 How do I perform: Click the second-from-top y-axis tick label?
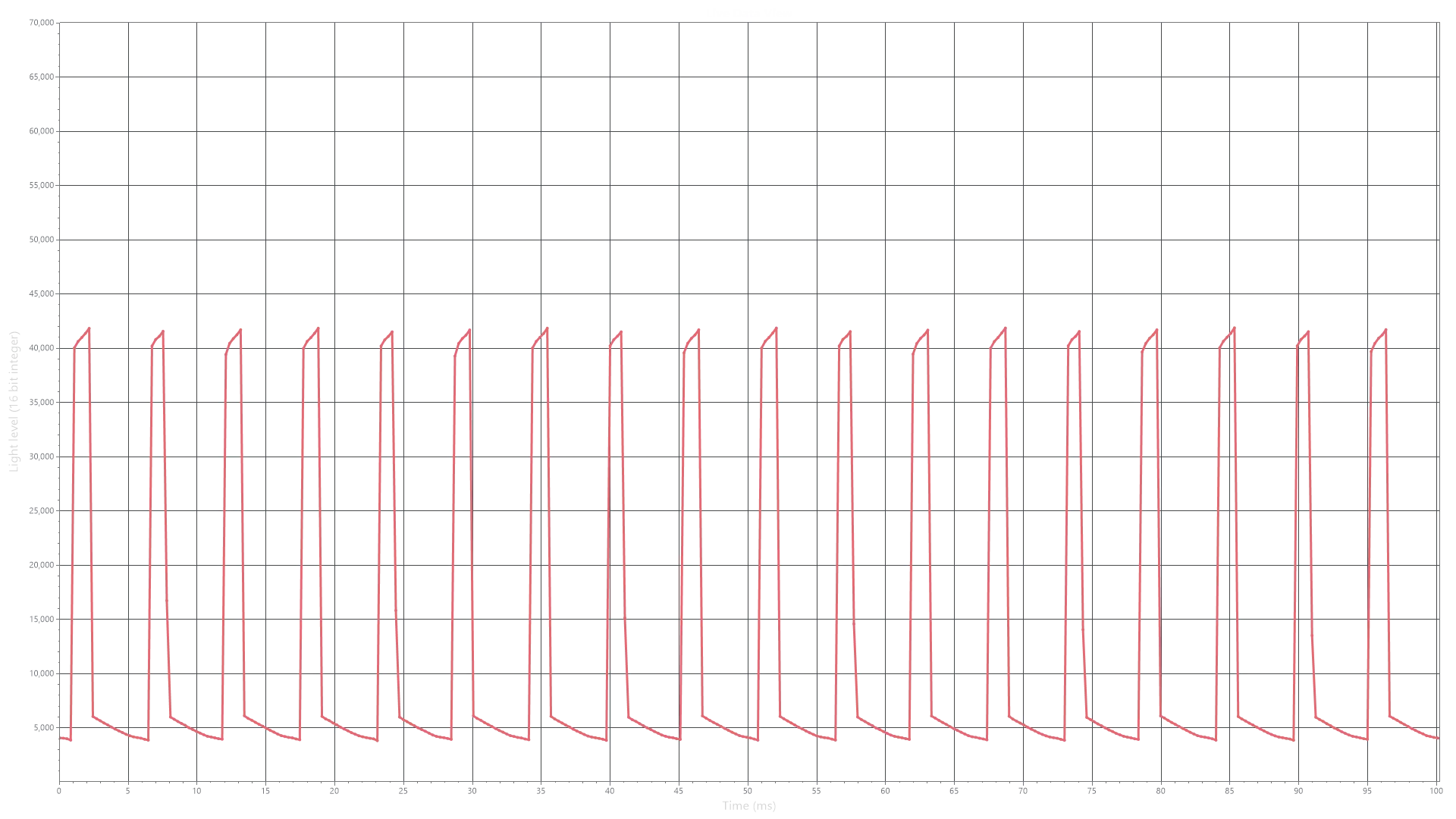39,79
